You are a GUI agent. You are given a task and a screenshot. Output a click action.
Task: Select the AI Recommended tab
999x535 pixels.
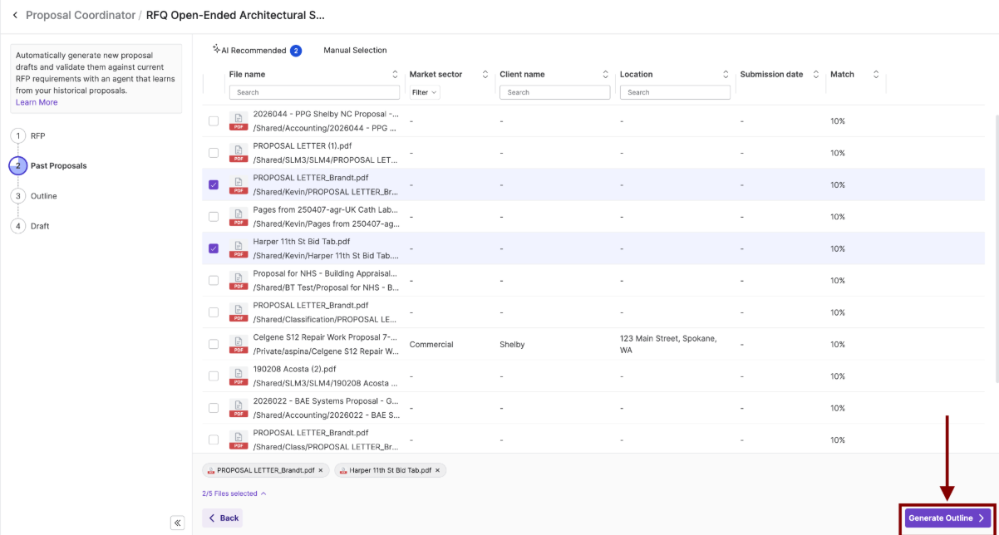pos(257,50)
